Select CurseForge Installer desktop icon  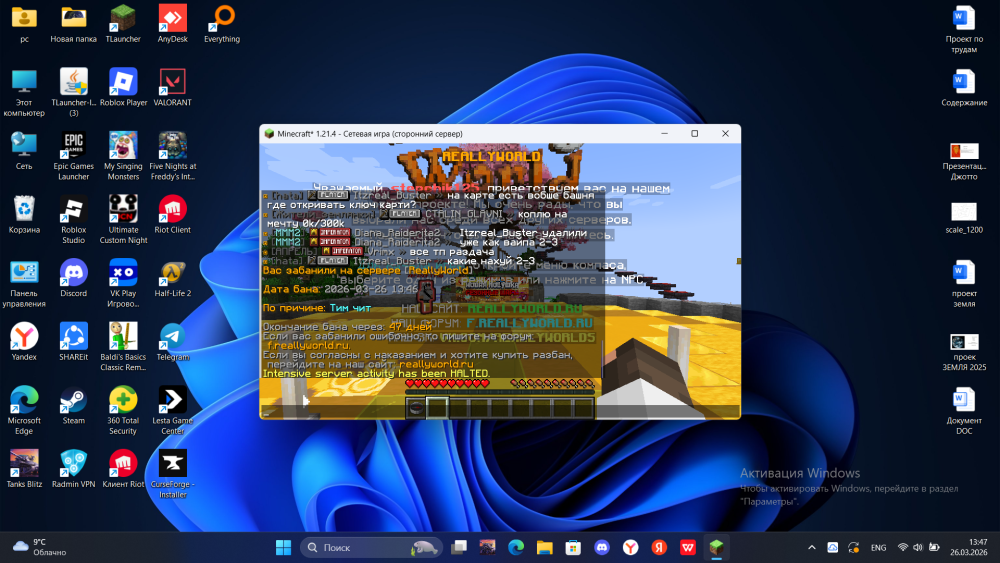coord(172,474)
